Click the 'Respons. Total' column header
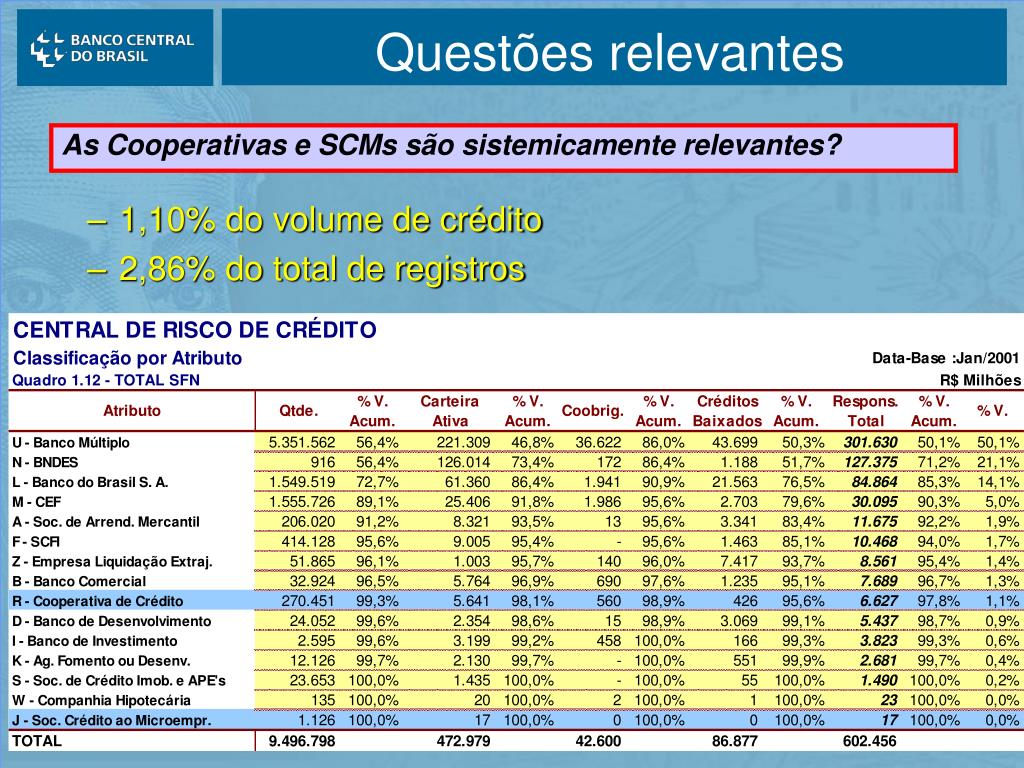1024x768 pixels. [865, 411]
